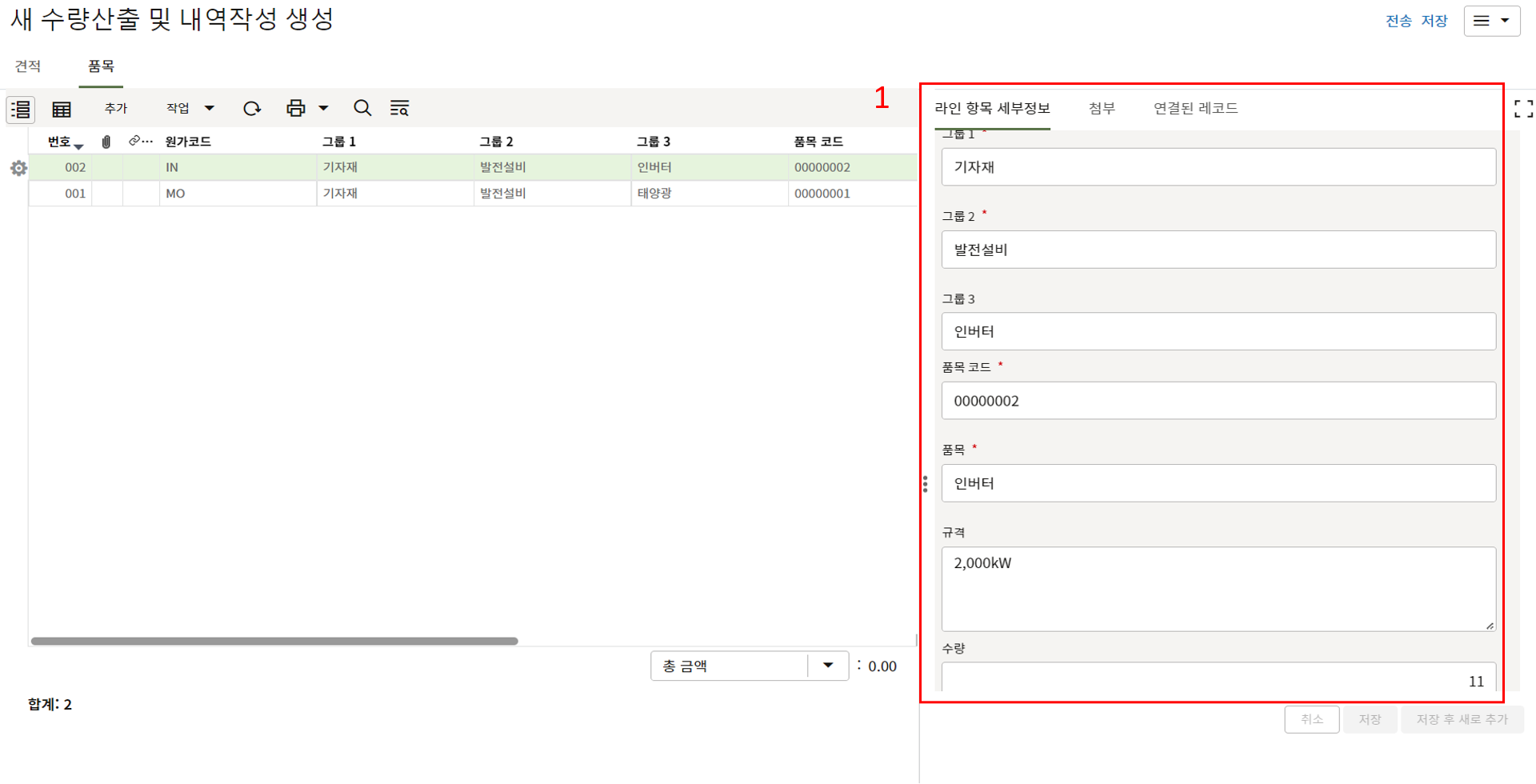This screenshot has height=784, width=1536.
Task: Open the search magnifier icon
Action: coord(362,108)
